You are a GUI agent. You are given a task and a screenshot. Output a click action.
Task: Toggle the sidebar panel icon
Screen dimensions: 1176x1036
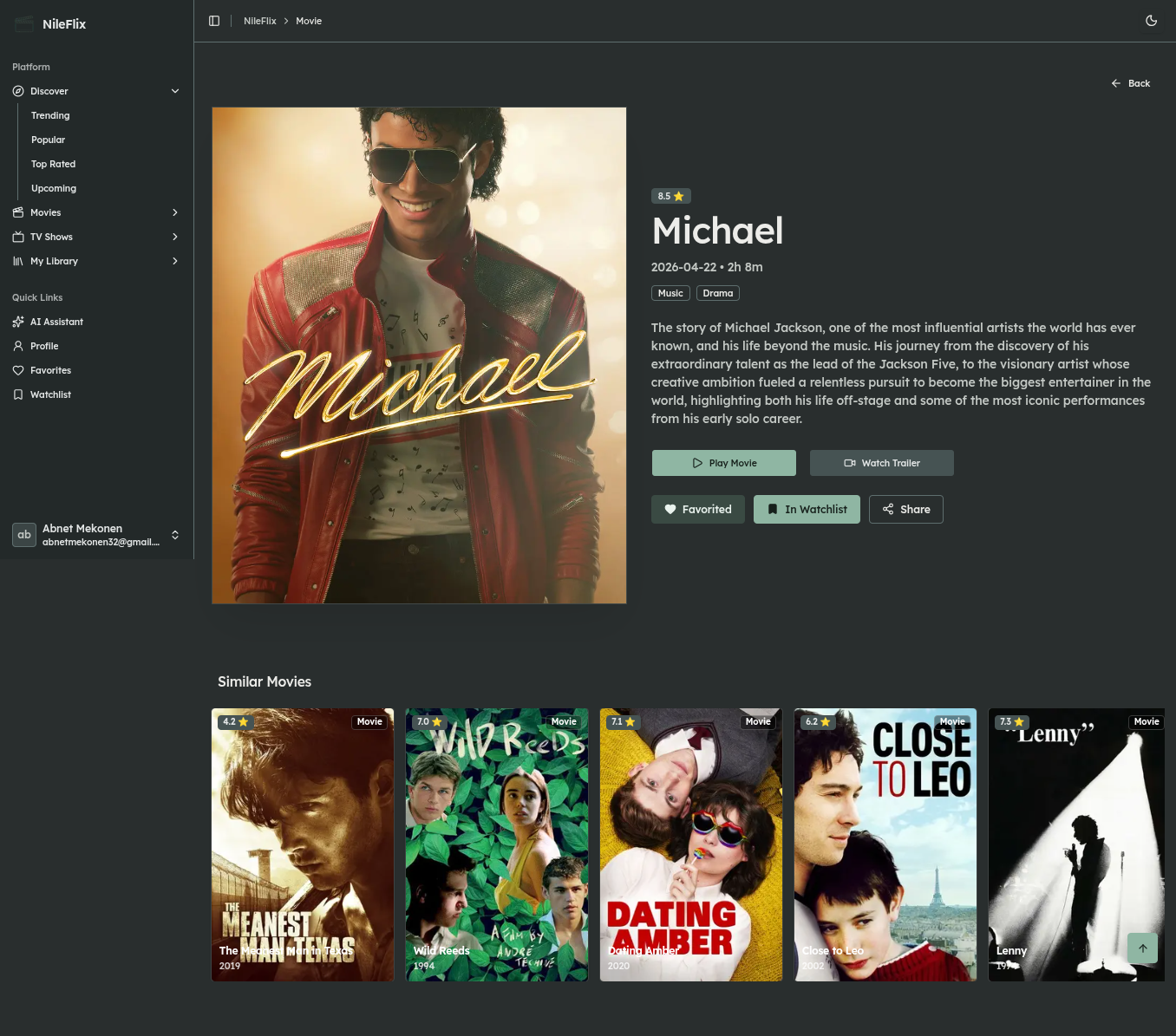[x=214, y=21]
